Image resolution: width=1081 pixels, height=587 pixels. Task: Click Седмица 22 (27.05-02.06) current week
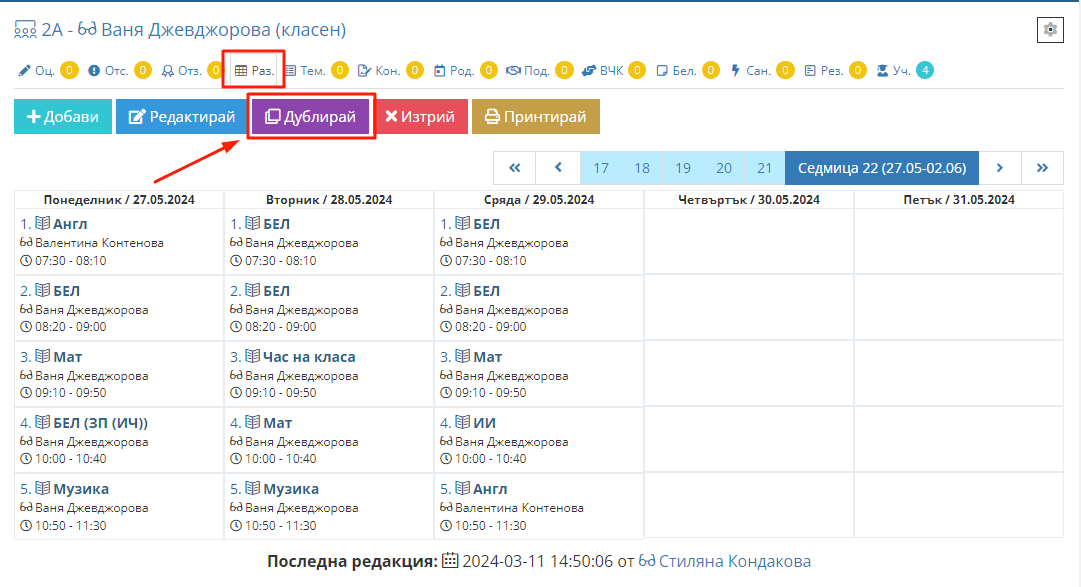(x=882, y=168)
